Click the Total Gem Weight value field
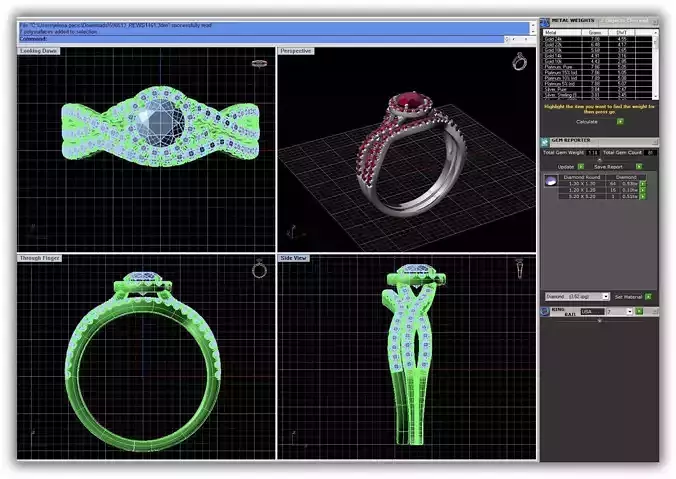 (x=593, y=153)
